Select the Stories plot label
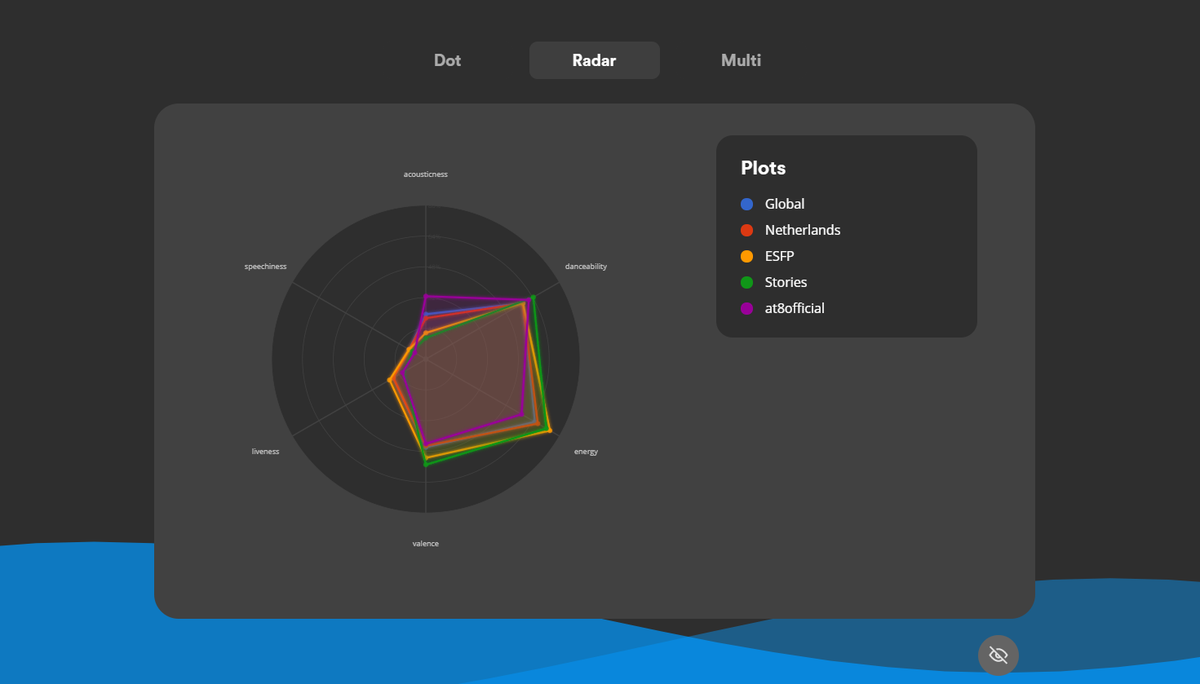The height and width of the screenshot is (684, 1200). point(786,282)
